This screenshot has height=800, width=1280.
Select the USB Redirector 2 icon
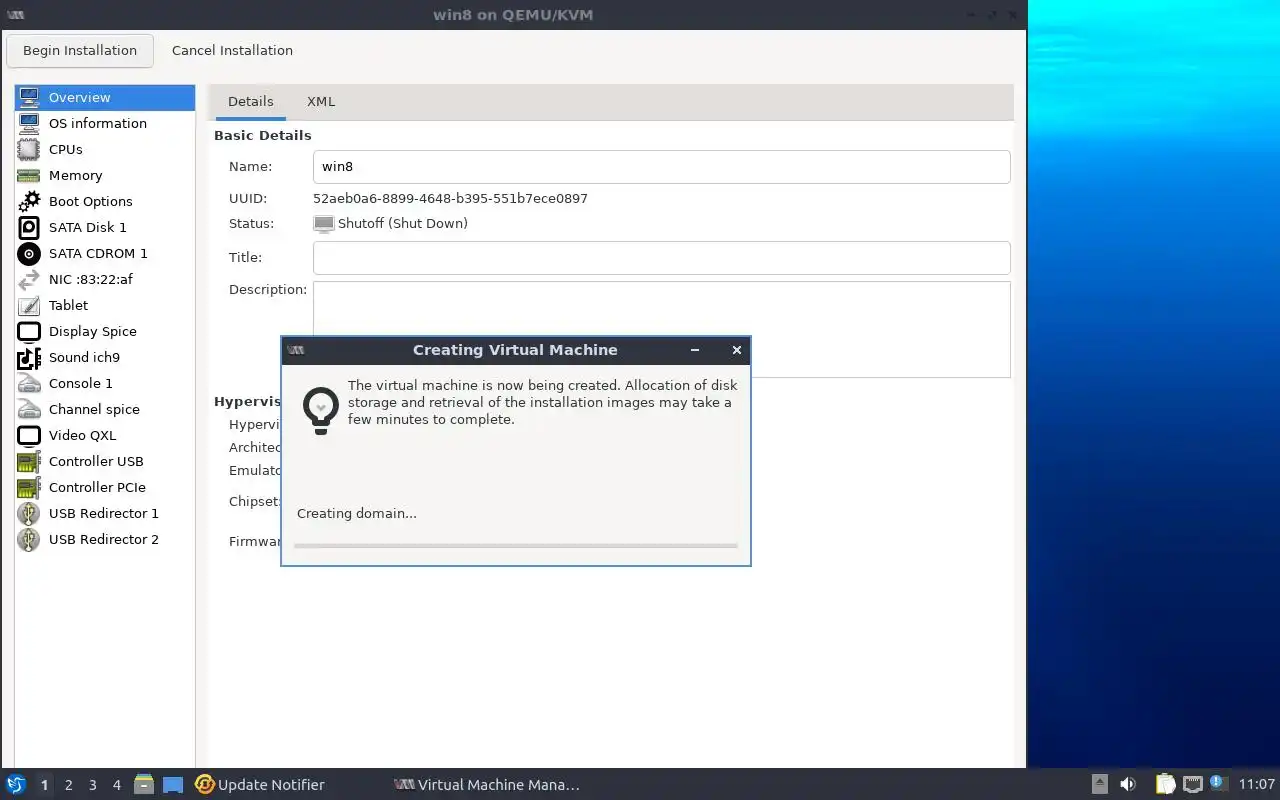[29, 539]
